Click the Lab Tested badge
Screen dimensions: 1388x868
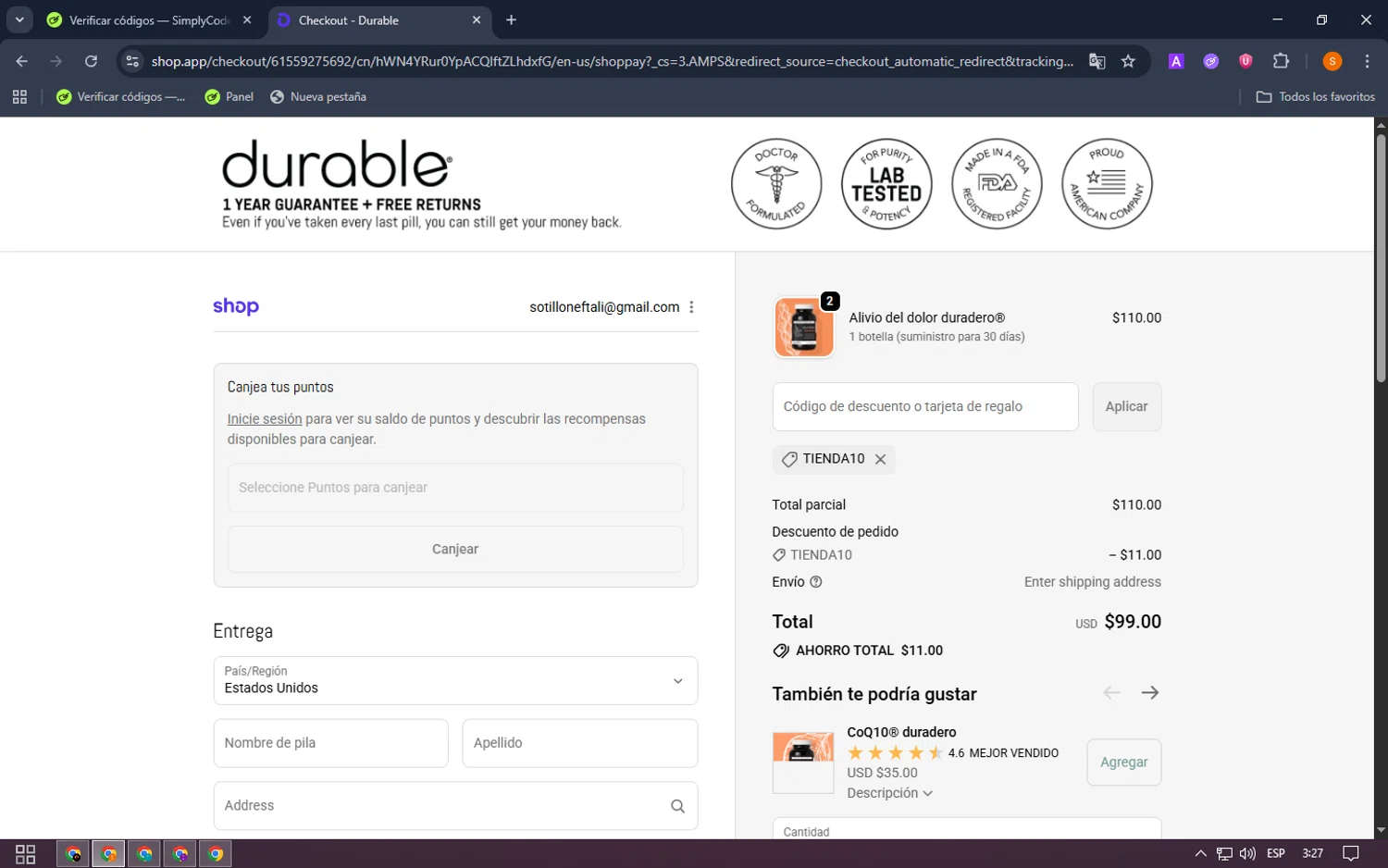coord(886,183)
